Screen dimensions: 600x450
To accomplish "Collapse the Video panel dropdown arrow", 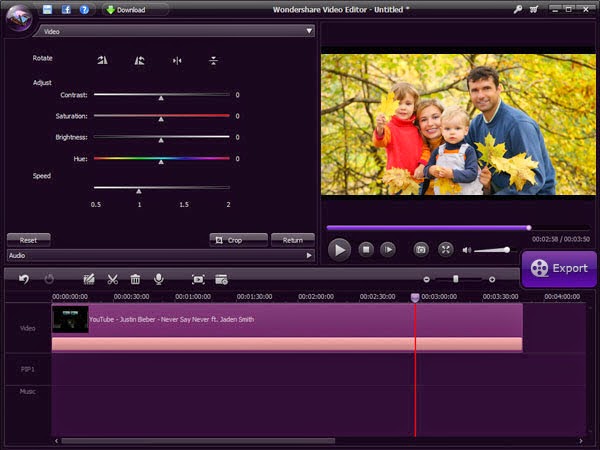I will 309,31.
